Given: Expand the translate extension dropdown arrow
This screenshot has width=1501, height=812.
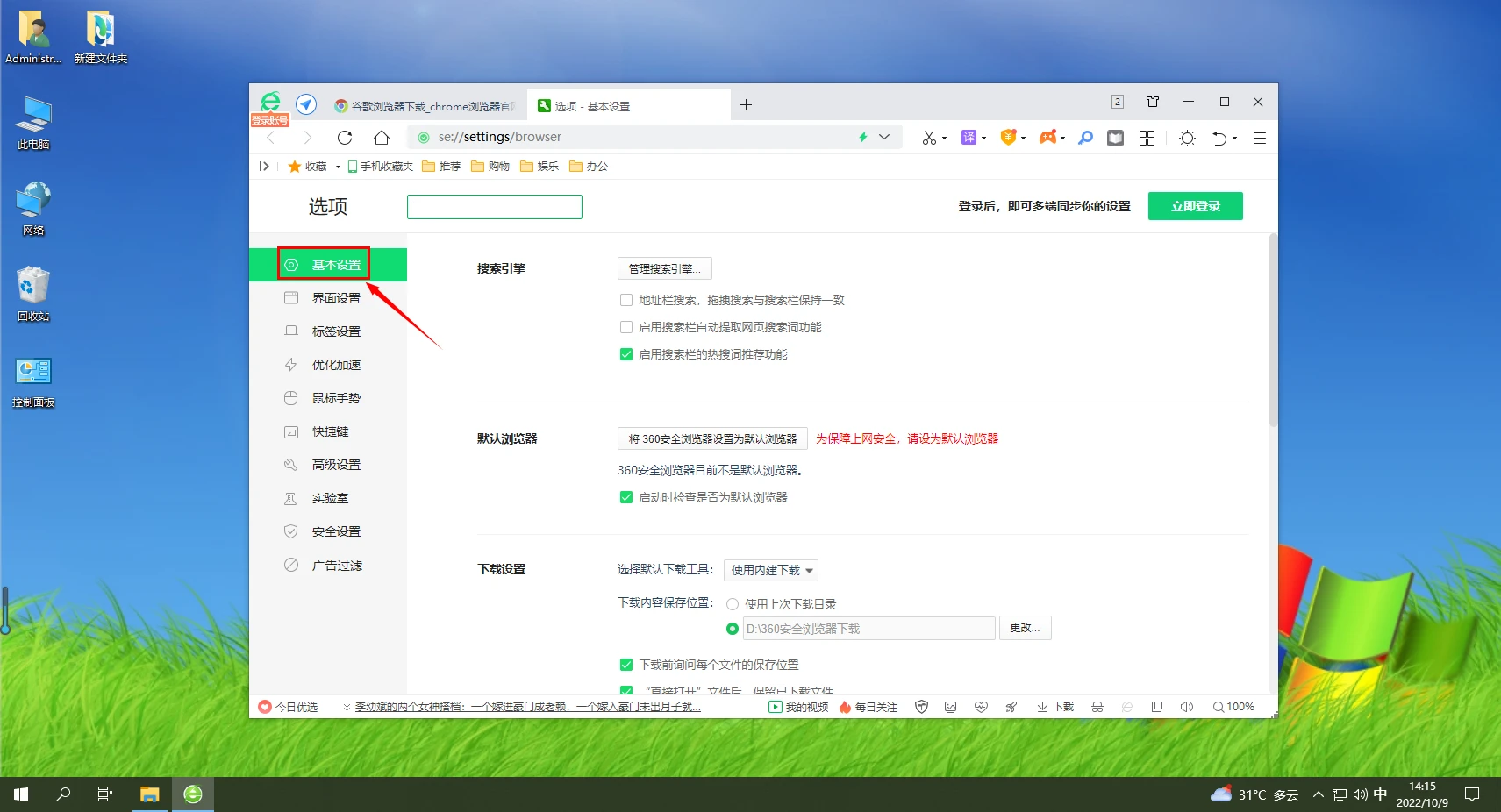Looking at the screenshot, I should click(x=983, y=139).
